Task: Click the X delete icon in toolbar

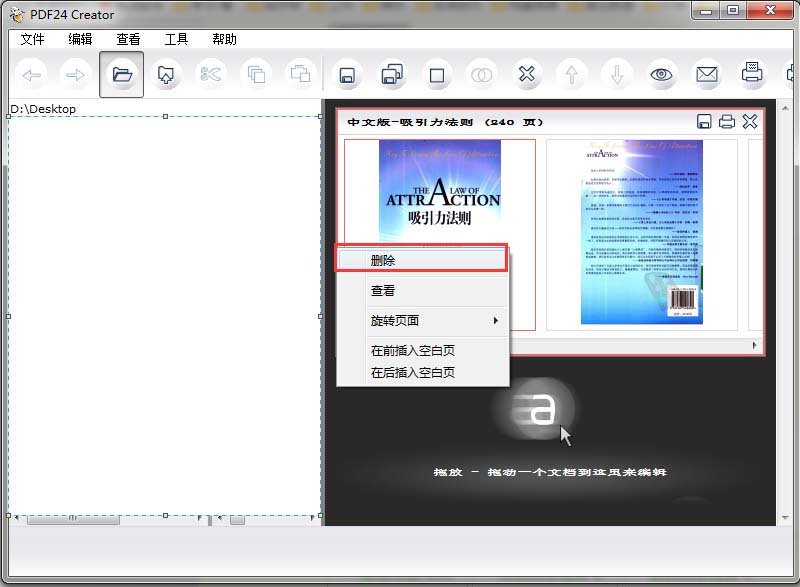Action: click(x=527, y=74)
